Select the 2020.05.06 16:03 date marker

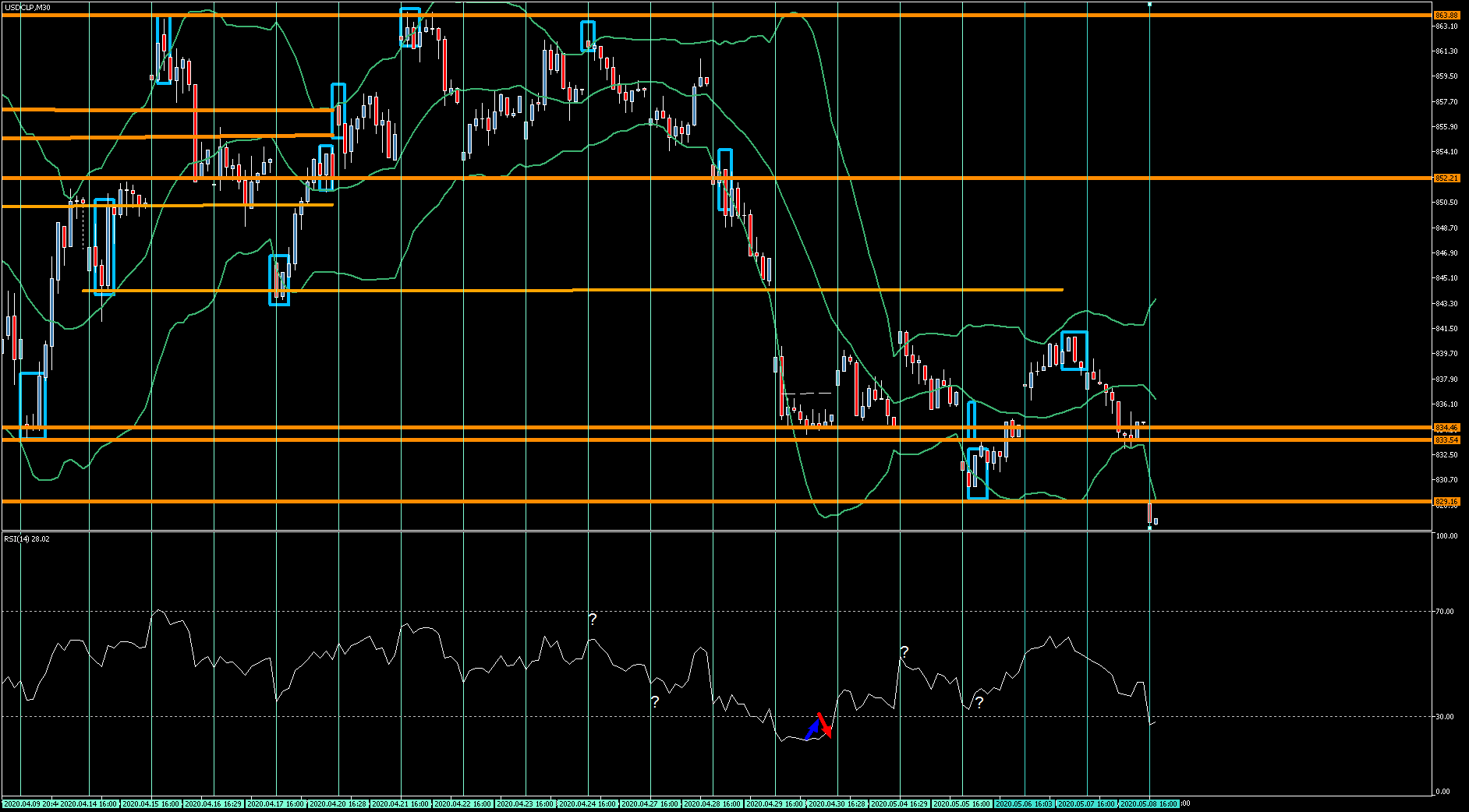click(1025, 803)
